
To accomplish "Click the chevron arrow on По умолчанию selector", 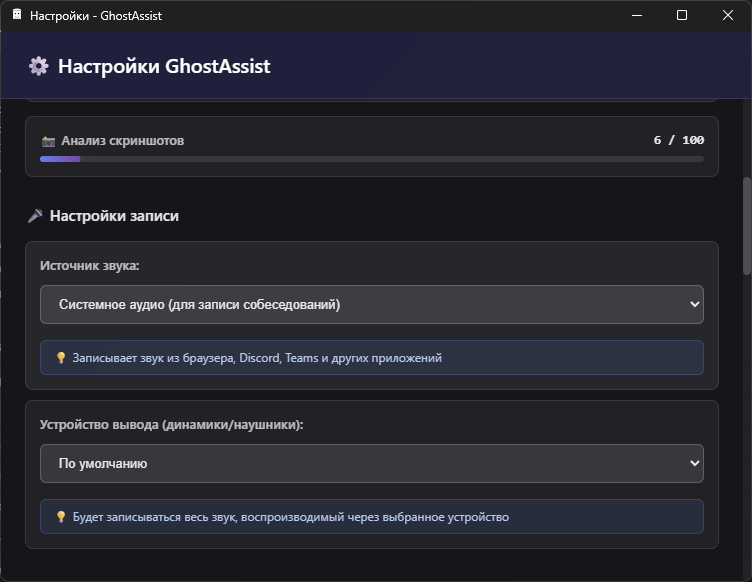I will coord(695,464).
